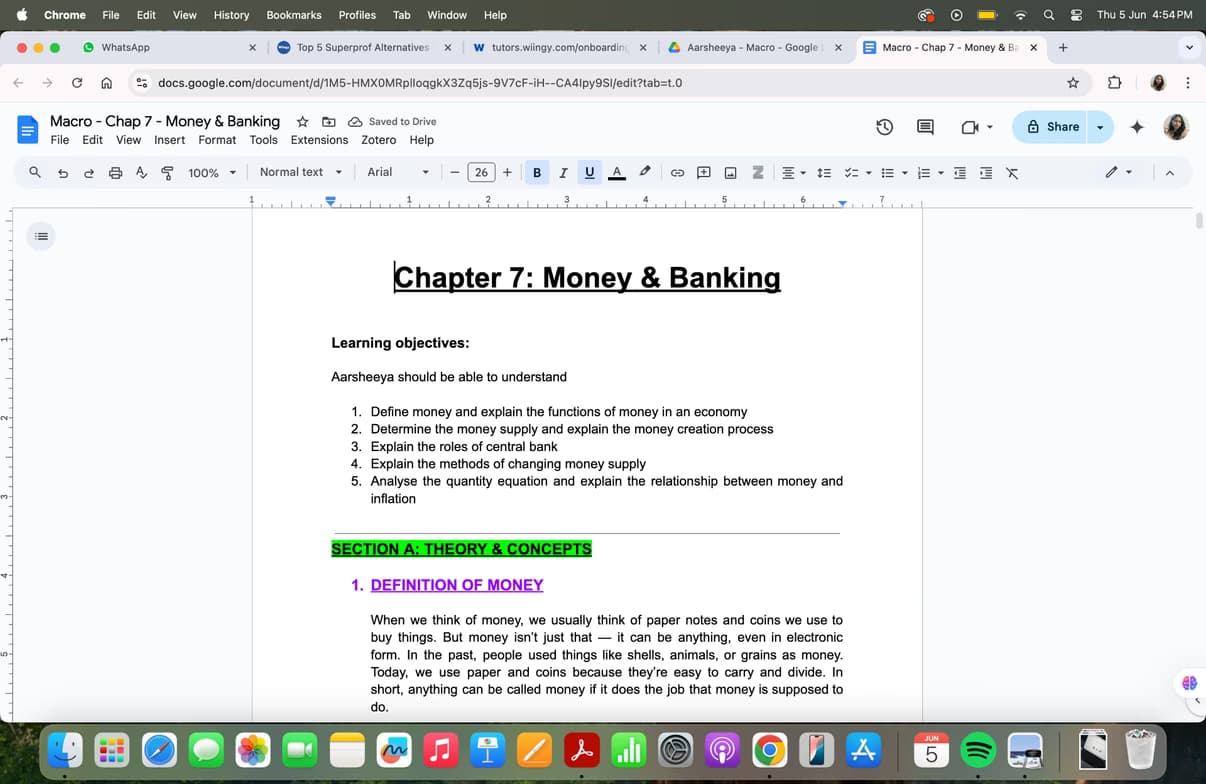Insert an image
This screenshot has width=1206, height=784.
pos(731,172)
